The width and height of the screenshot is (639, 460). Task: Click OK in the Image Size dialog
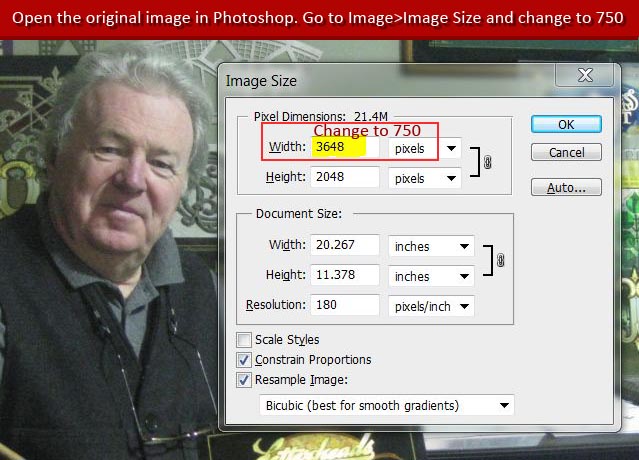click(x=566, y=124)
